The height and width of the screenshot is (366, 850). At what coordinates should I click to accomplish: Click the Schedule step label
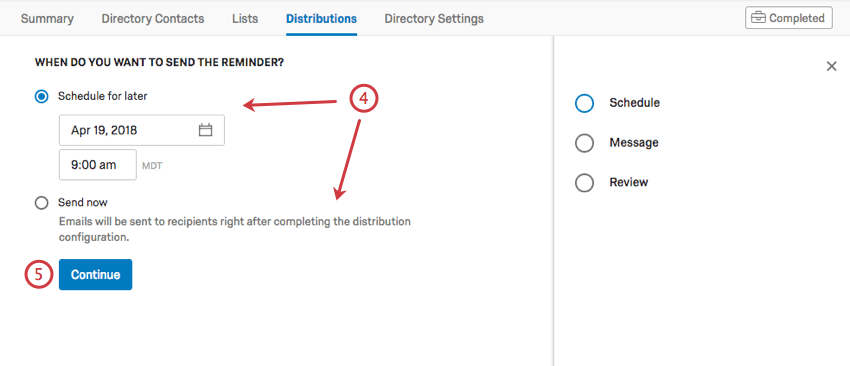click(x=634, y=102)
